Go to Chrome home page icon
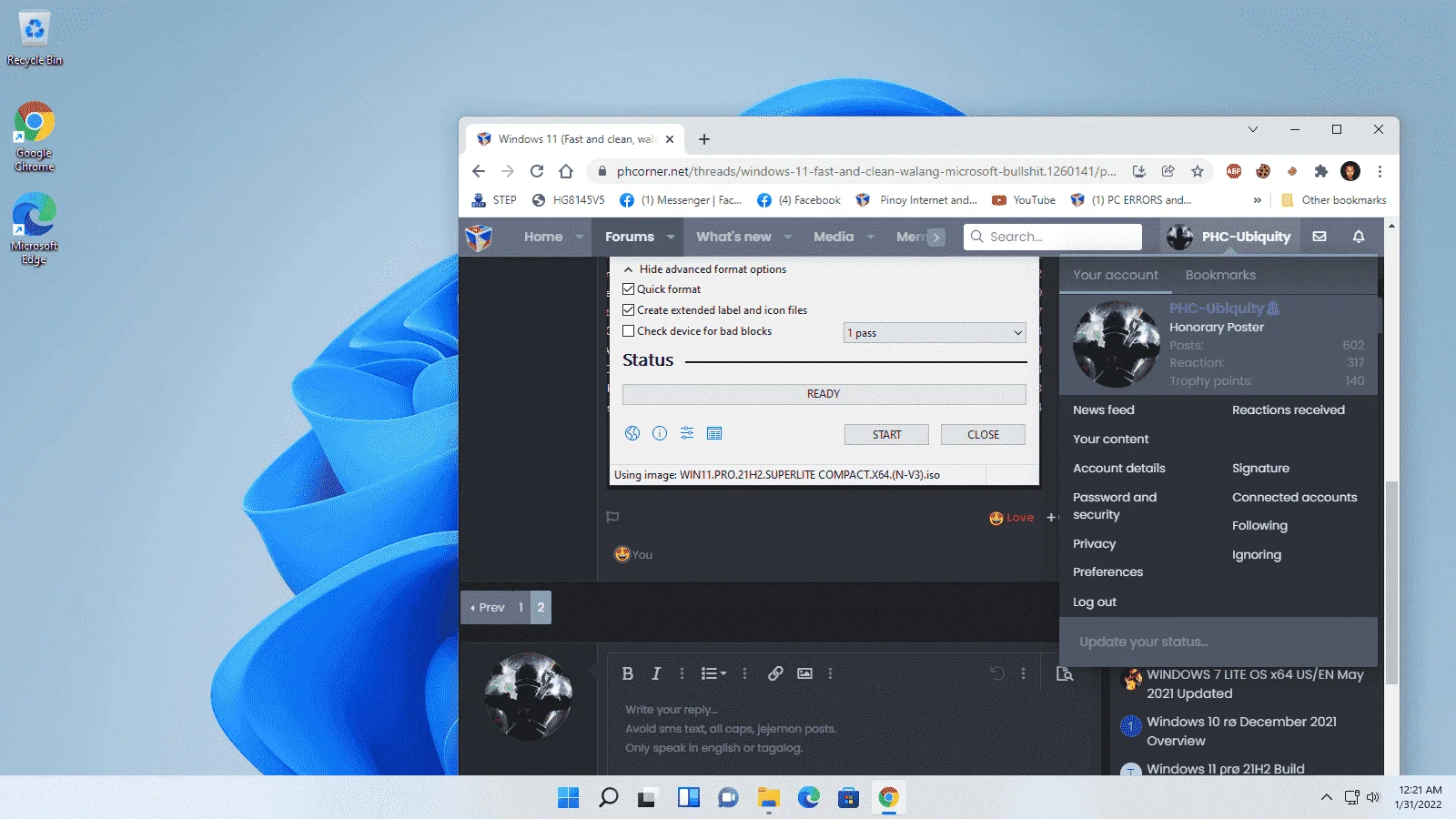 [x=566, y=171]
